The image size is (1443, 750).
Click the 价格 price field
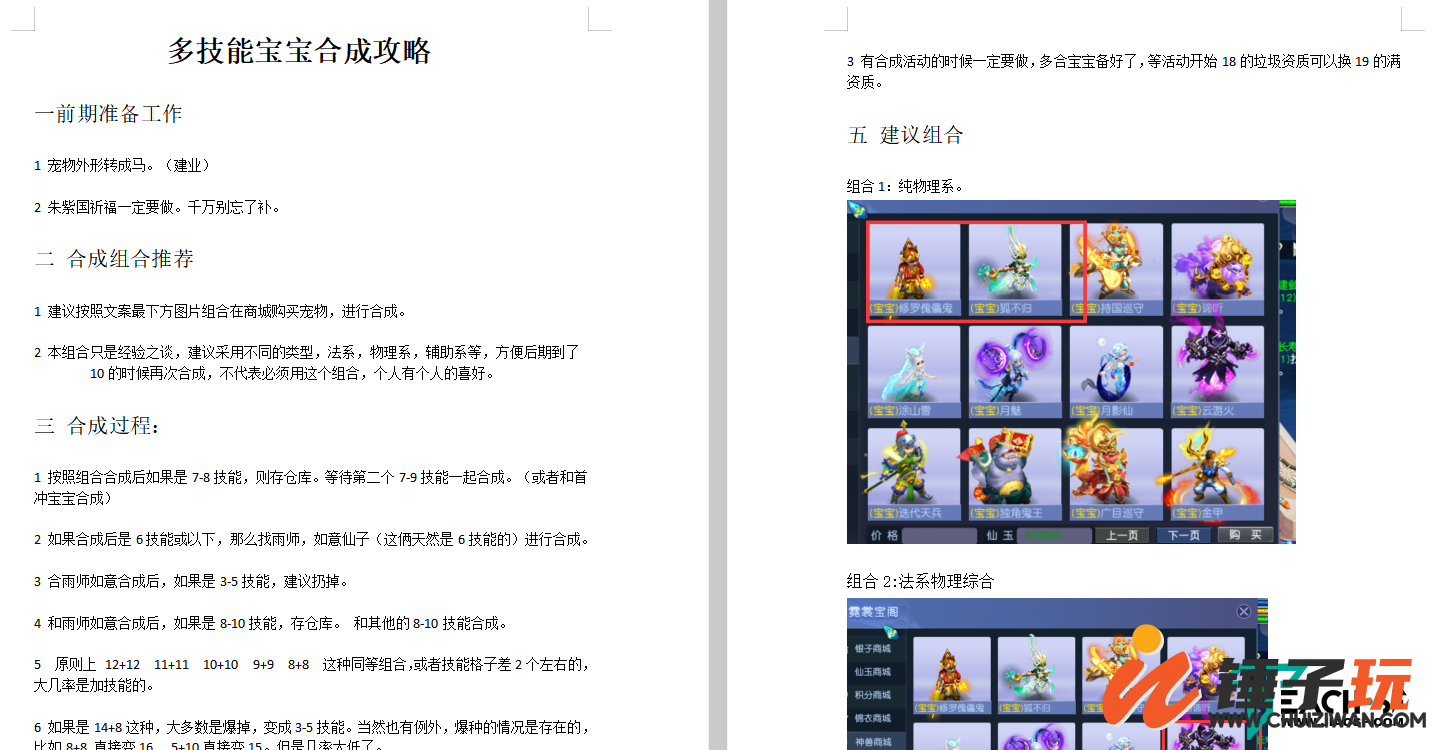938,536
